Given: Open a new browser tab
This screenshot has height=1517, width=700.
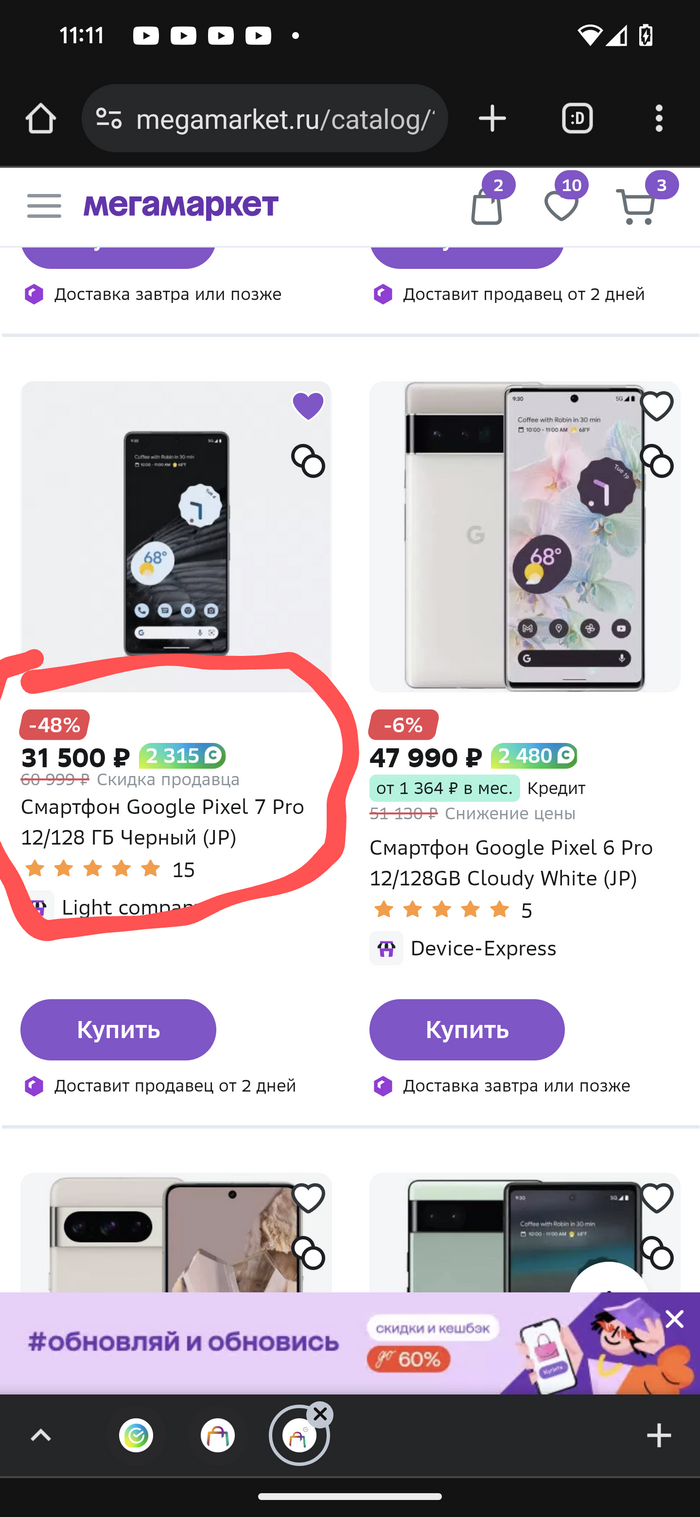Looking at the screenshot, I should point(492,119).
